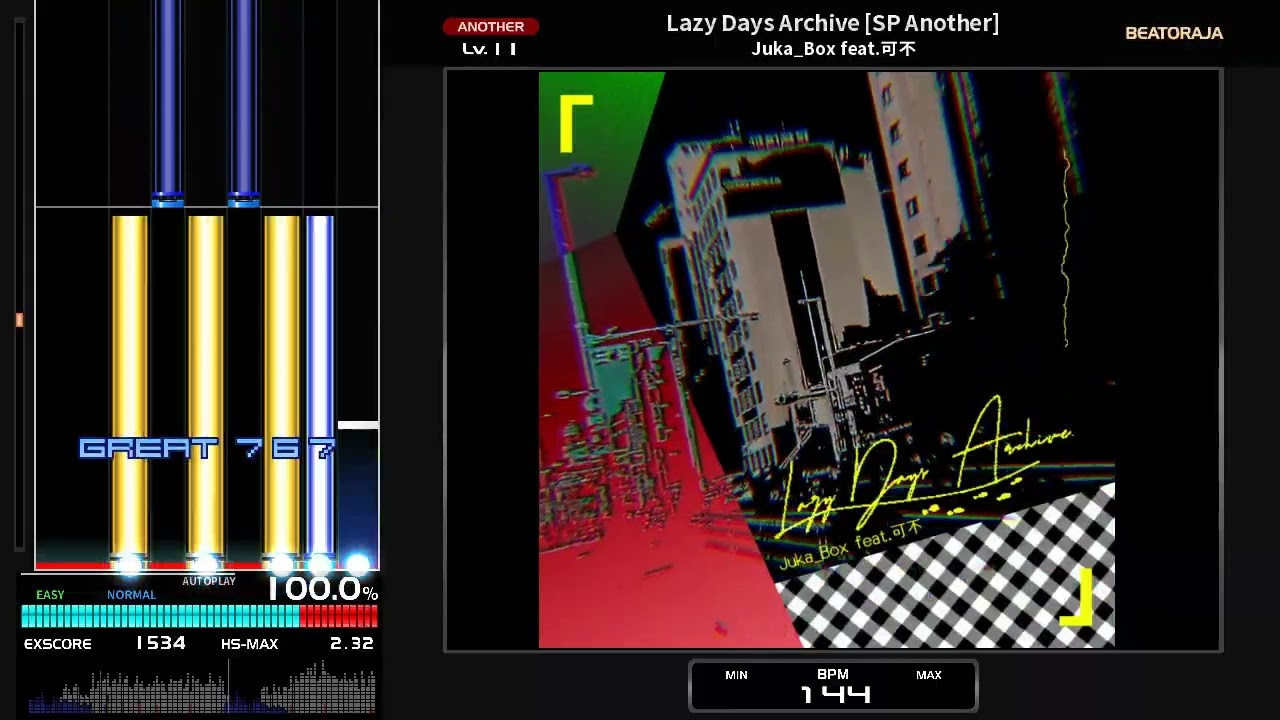Click the BPM value 144
Image resolution: width=1280 pixels, height=720 pixels.
(x=835, y=694)
